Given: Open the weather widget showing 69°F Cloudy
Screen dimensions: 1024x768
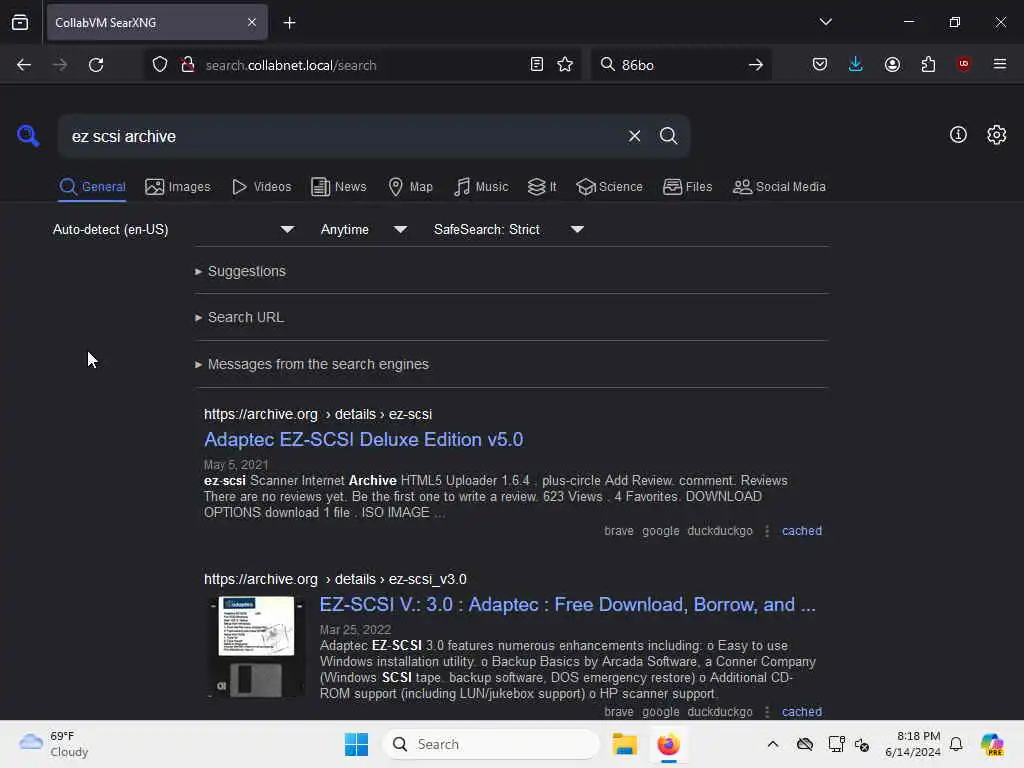Looking at the screenshot, I should click(54, 744).
